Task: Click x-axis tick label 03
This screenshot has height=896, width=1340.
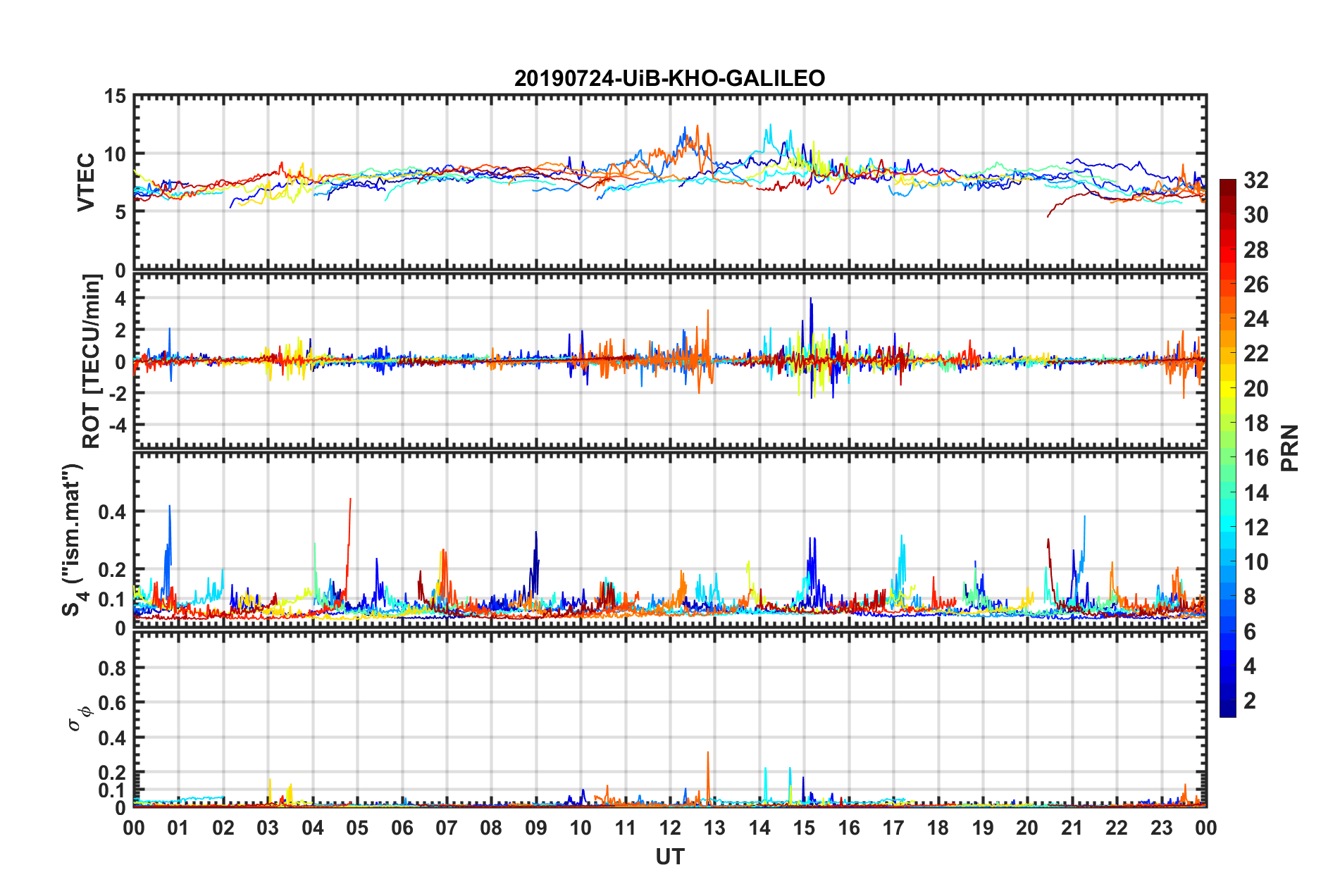Action: click(x=268, y=828)
